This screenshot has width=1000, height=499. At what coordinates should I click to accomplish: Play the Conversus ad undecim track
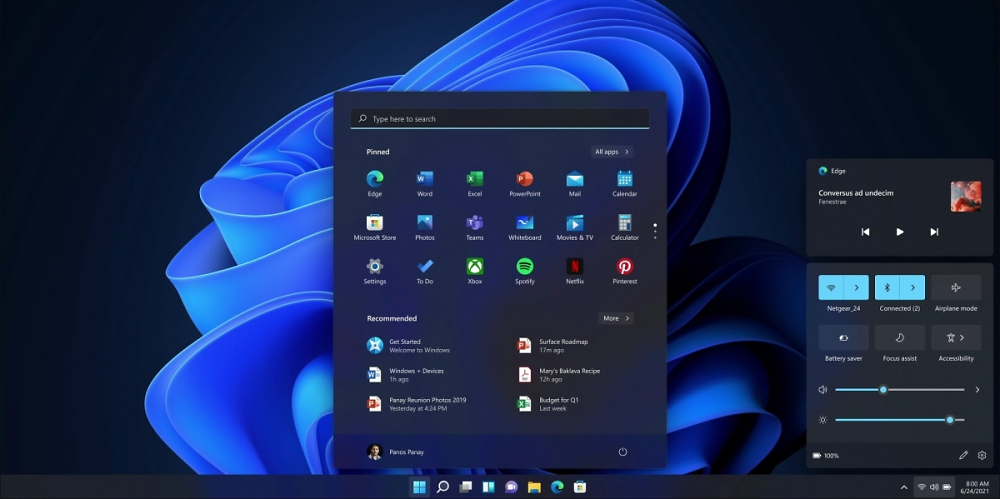pos(900,232)
